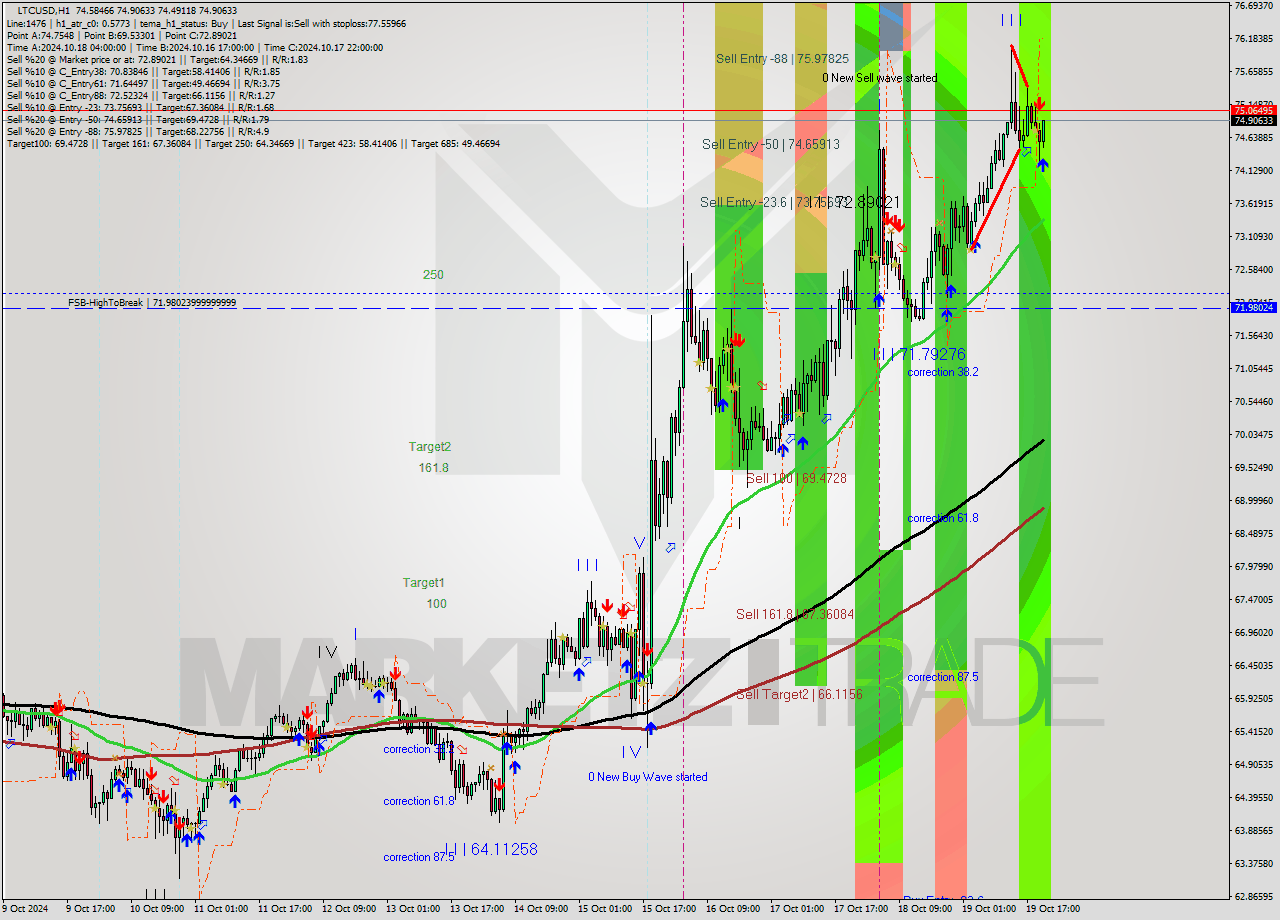Click the 76.69370 price axis label
This screenshot has width=1280, height=920.
[1254, 6]
